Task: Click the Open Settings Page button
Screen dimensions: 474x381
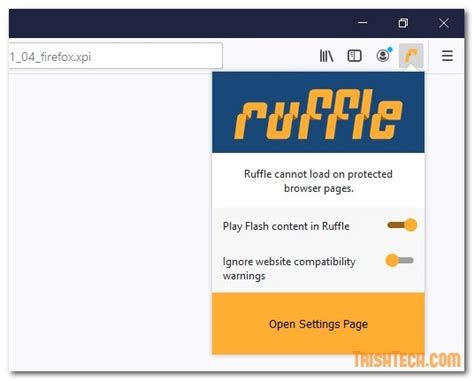Action: click(318, 323)
